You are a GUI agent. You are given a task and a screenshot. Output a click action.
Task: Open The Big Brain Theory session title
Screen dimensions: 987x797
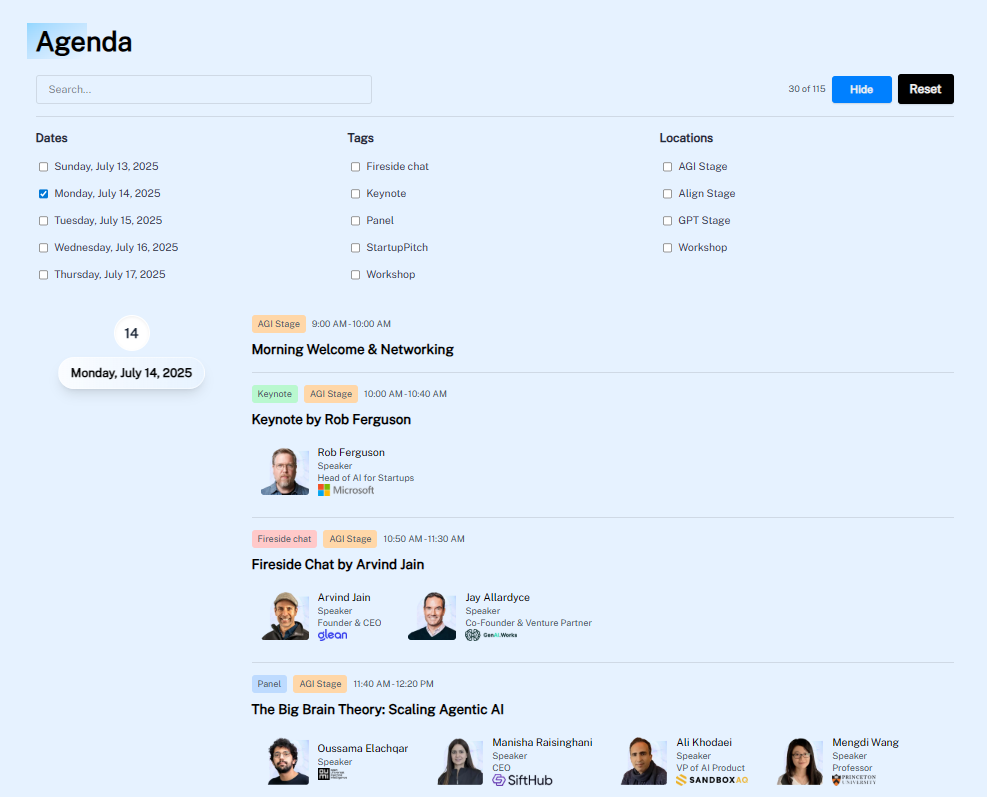pyautogui.click(x=377, y=710)
